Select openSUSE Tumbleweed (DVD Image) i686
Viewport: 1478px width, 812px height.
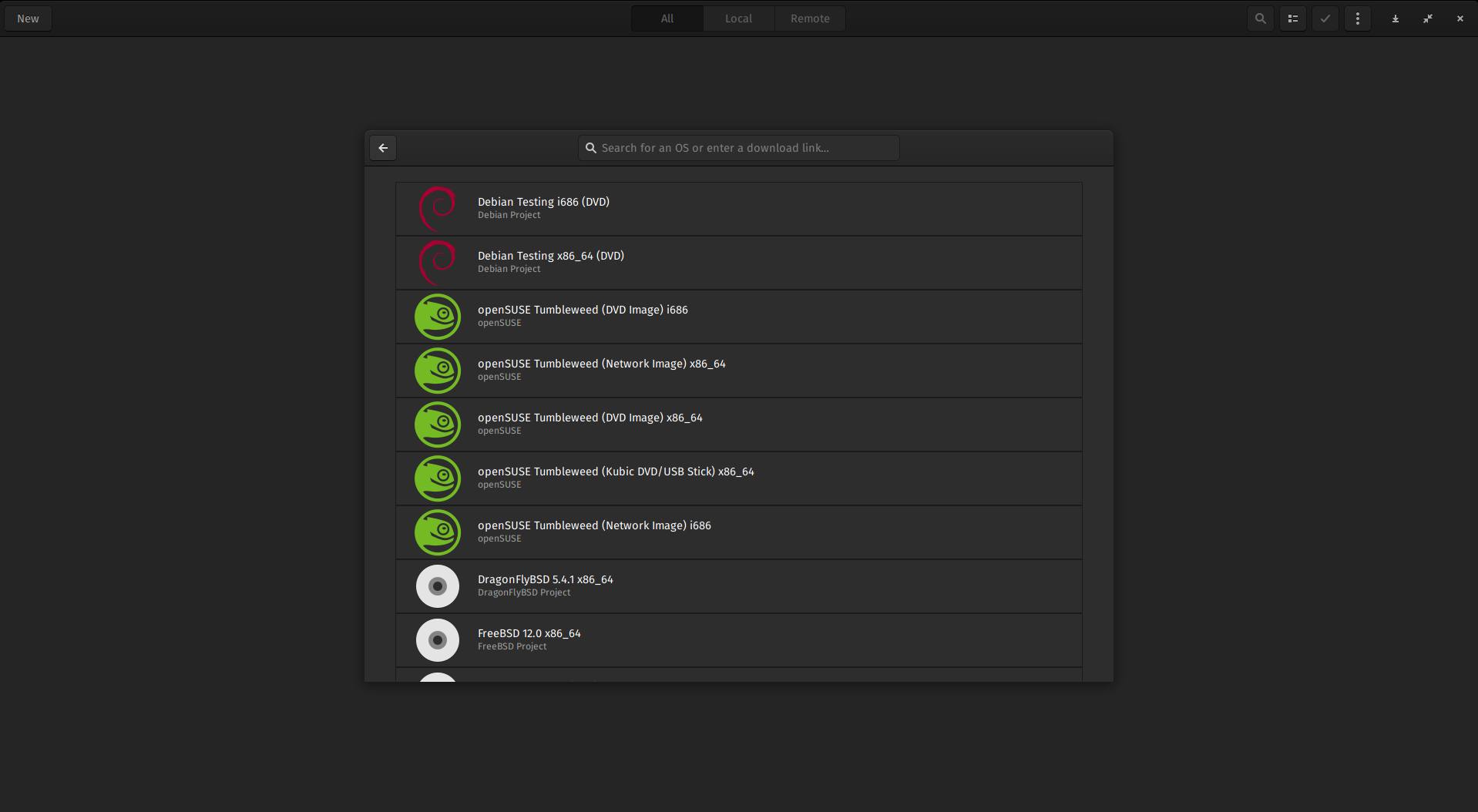(738, 317)
